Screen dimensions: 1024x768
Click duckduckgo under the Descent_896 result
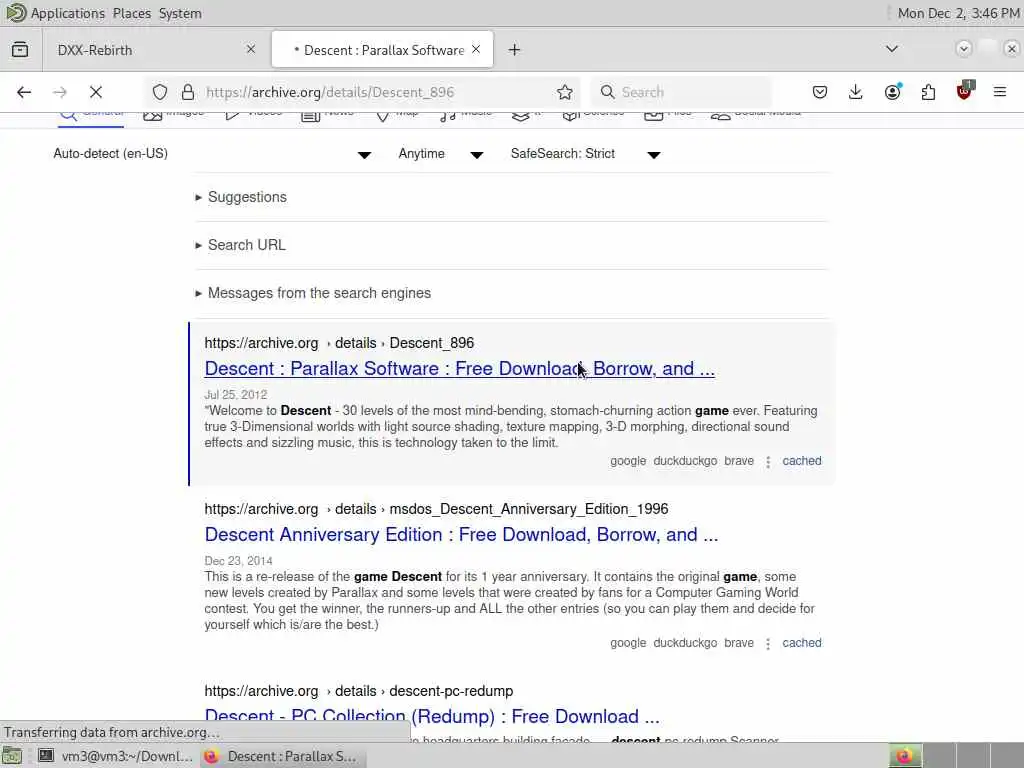pyautogui.click(x=685, y=461)
